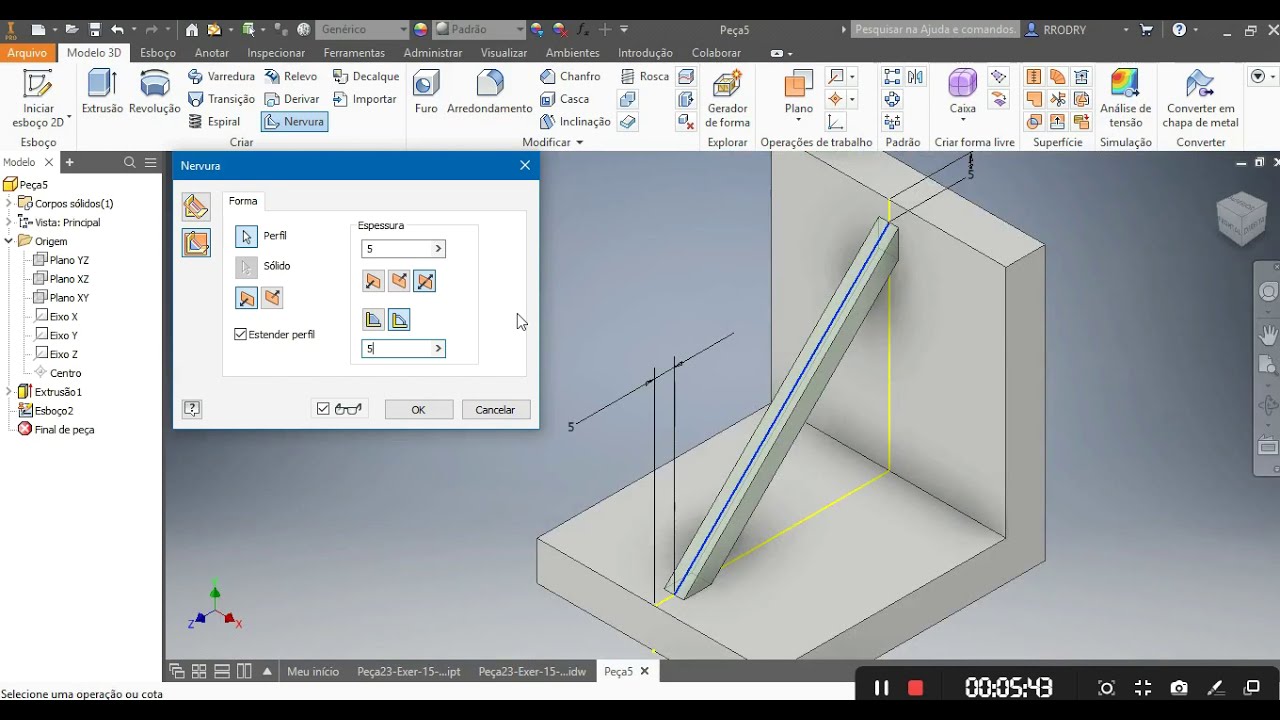The height and width of the screenshot is (720, 1280).
Task: Open the Esboço ribbon tab
Action: tap(158, 53)
